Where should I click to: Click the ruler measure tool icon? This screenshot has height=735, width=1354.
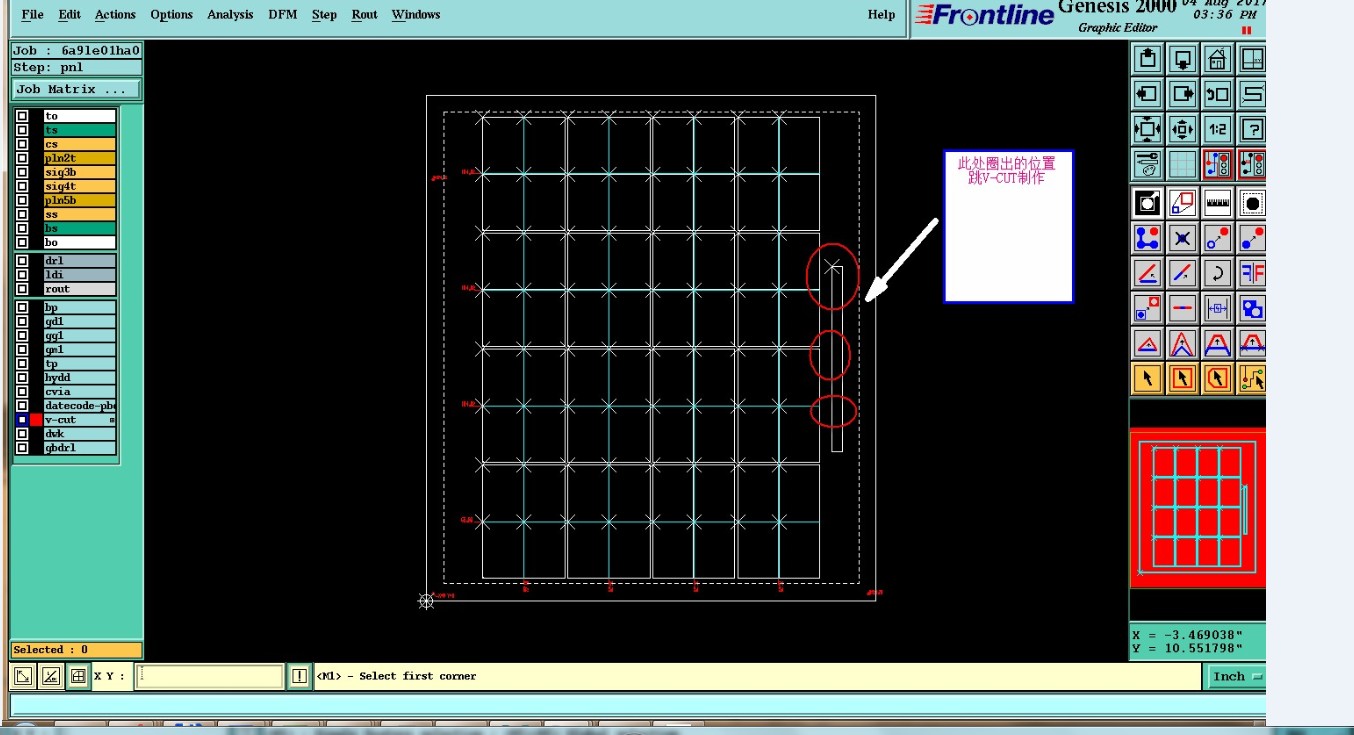1217,203
